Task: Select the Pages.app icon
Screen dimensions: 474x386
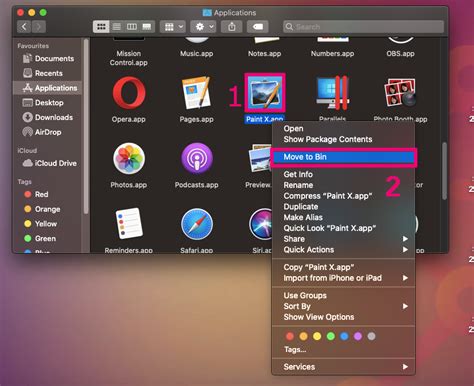Action: pyautogui.click(x=197, y=93)
